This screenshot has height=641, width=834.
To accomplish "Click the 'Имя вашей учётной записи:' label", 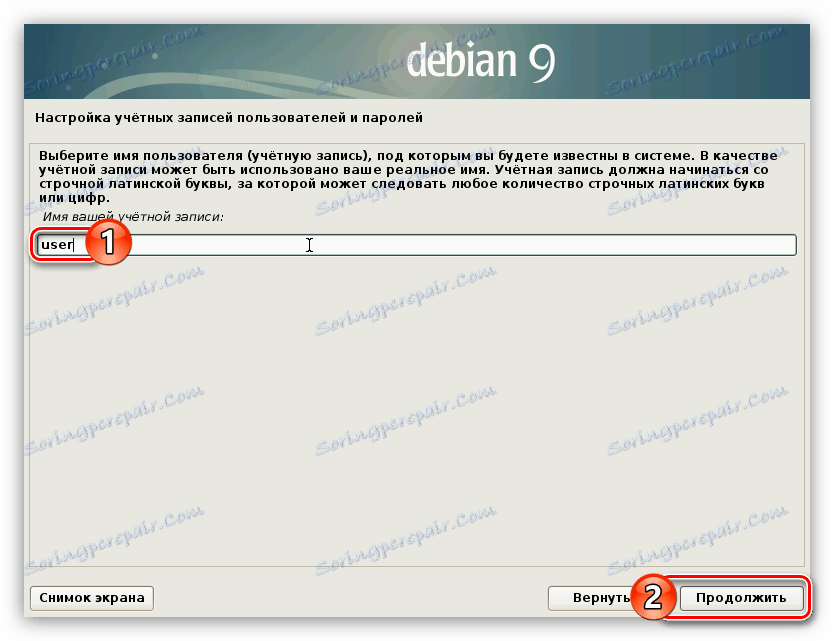I will click(x=133, y=217).
